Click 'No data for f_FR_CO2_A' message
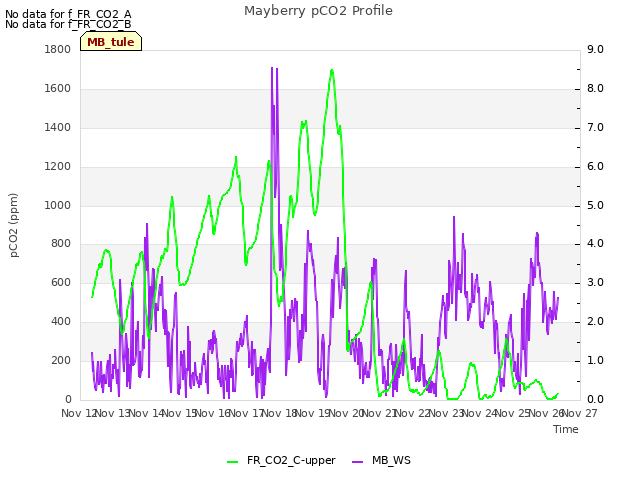This screenshot has width=640, height=480. point(68,14)
